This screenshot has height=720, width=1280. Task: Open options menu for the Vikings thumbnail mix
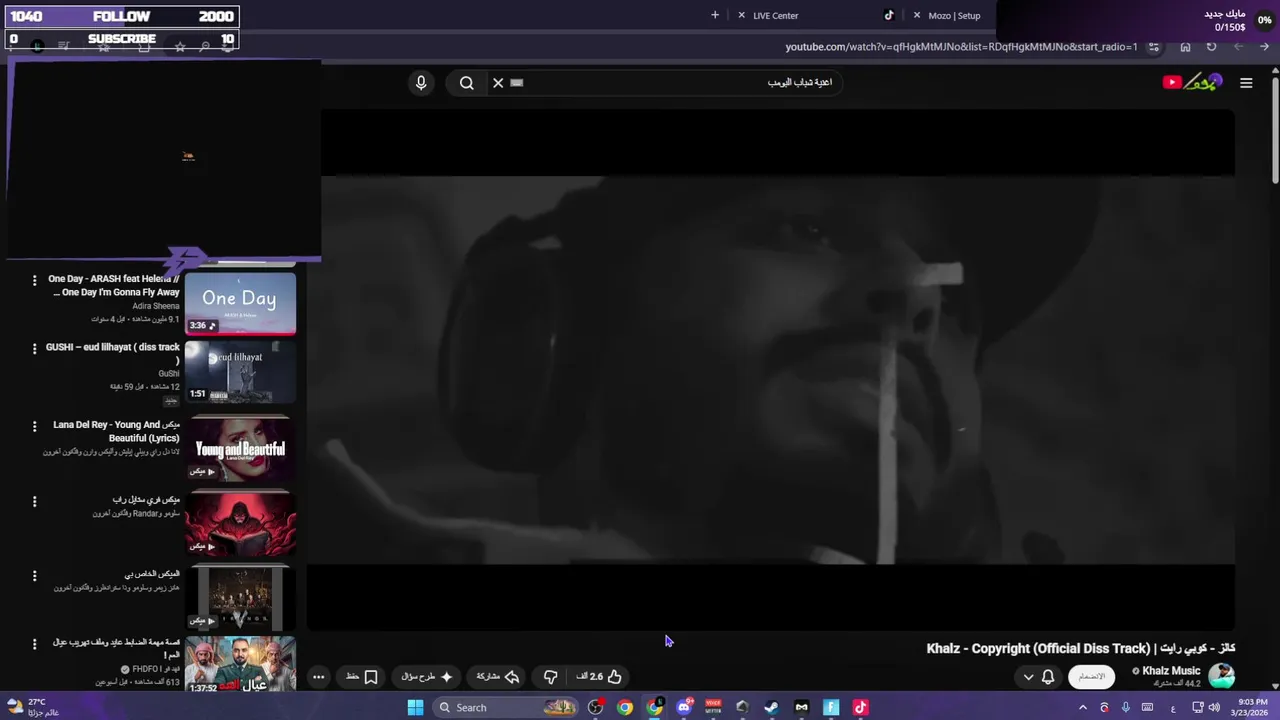pyautogui.click(x=34, y=576)
